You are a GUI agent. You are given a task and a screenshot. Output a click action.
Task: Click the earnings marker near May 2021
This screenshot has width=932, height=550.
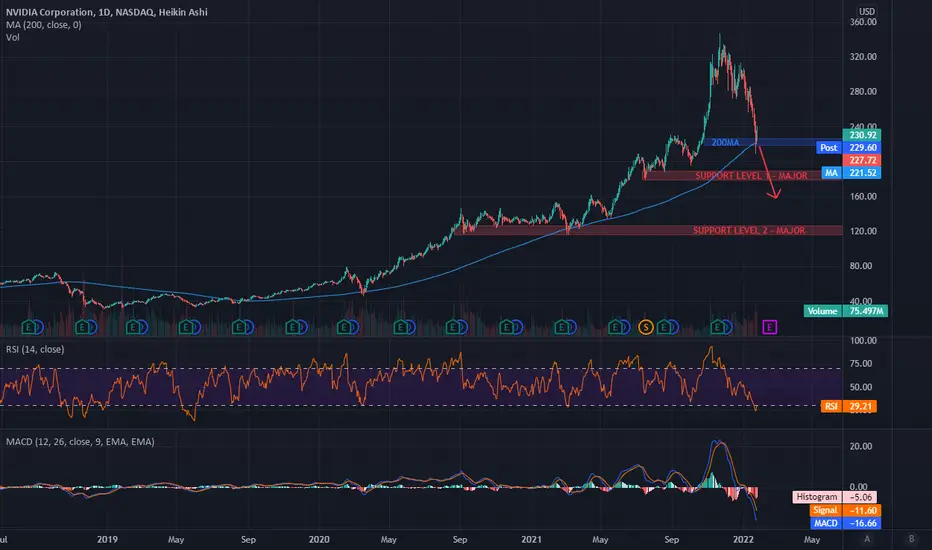pyautogui.click(x=616, y=327)
